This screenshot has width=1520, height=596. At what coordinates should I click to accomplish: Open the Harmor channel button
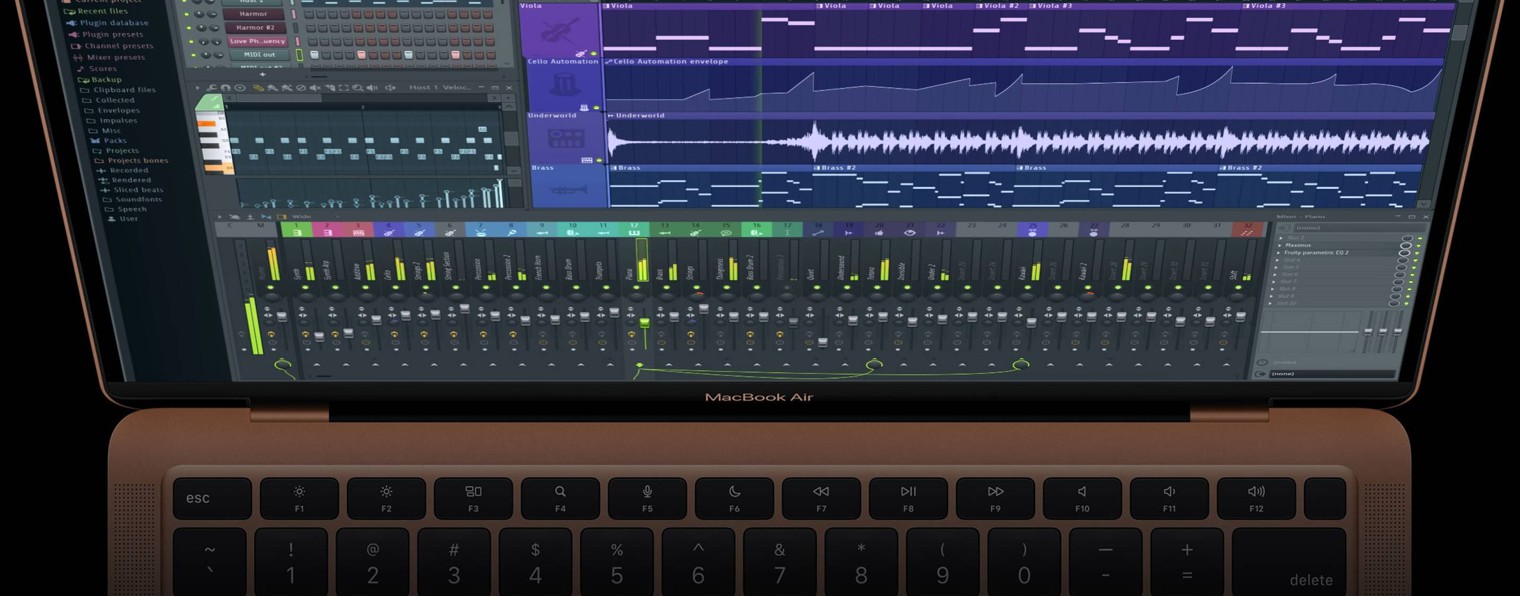click(x=256, y=14)
